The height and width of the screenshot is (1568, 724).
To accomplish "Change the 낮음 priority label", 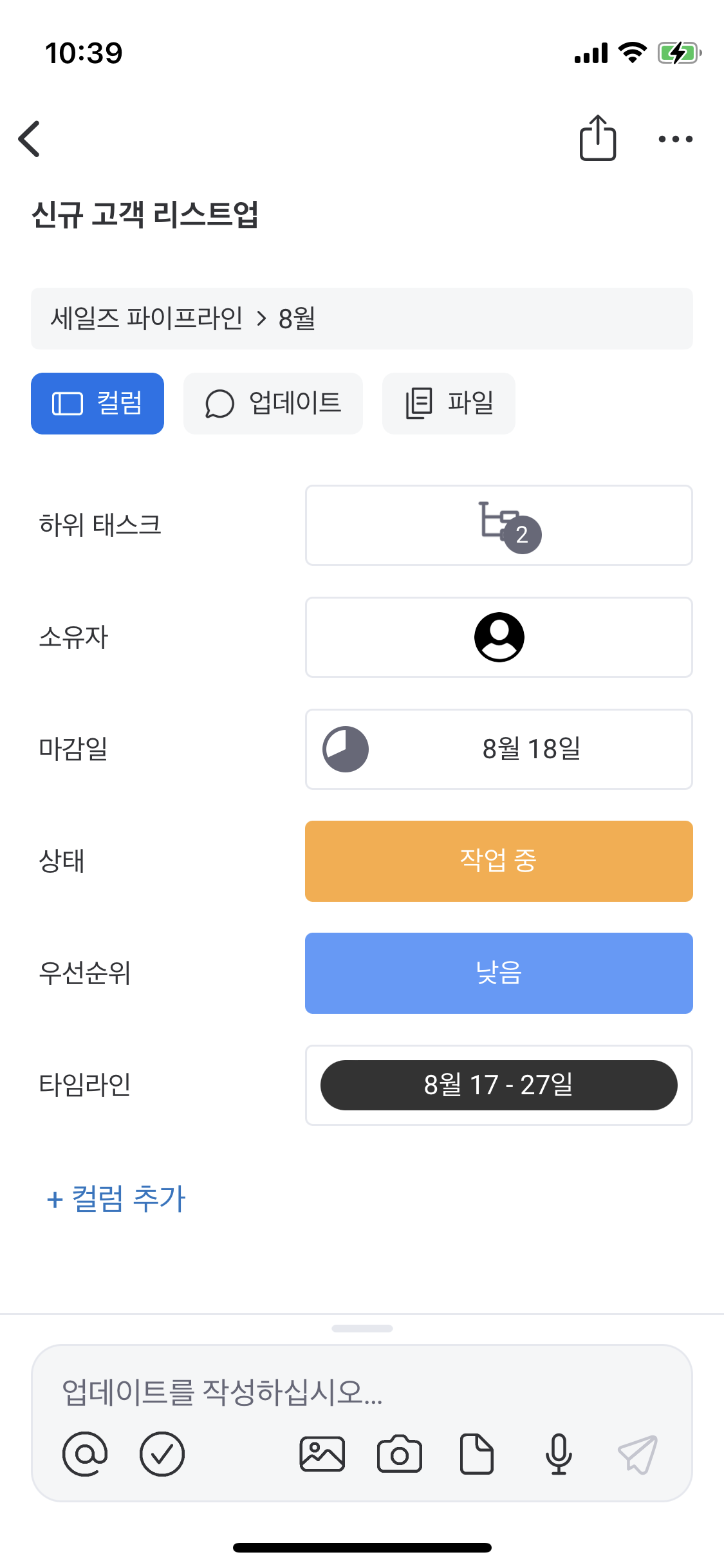I will (x=499, y=973).
